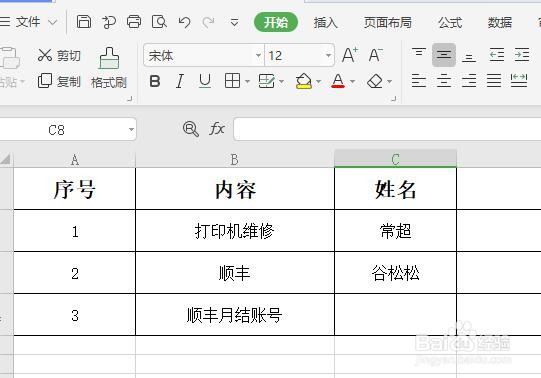
Task: Select column A header
Action: [75, 159]
